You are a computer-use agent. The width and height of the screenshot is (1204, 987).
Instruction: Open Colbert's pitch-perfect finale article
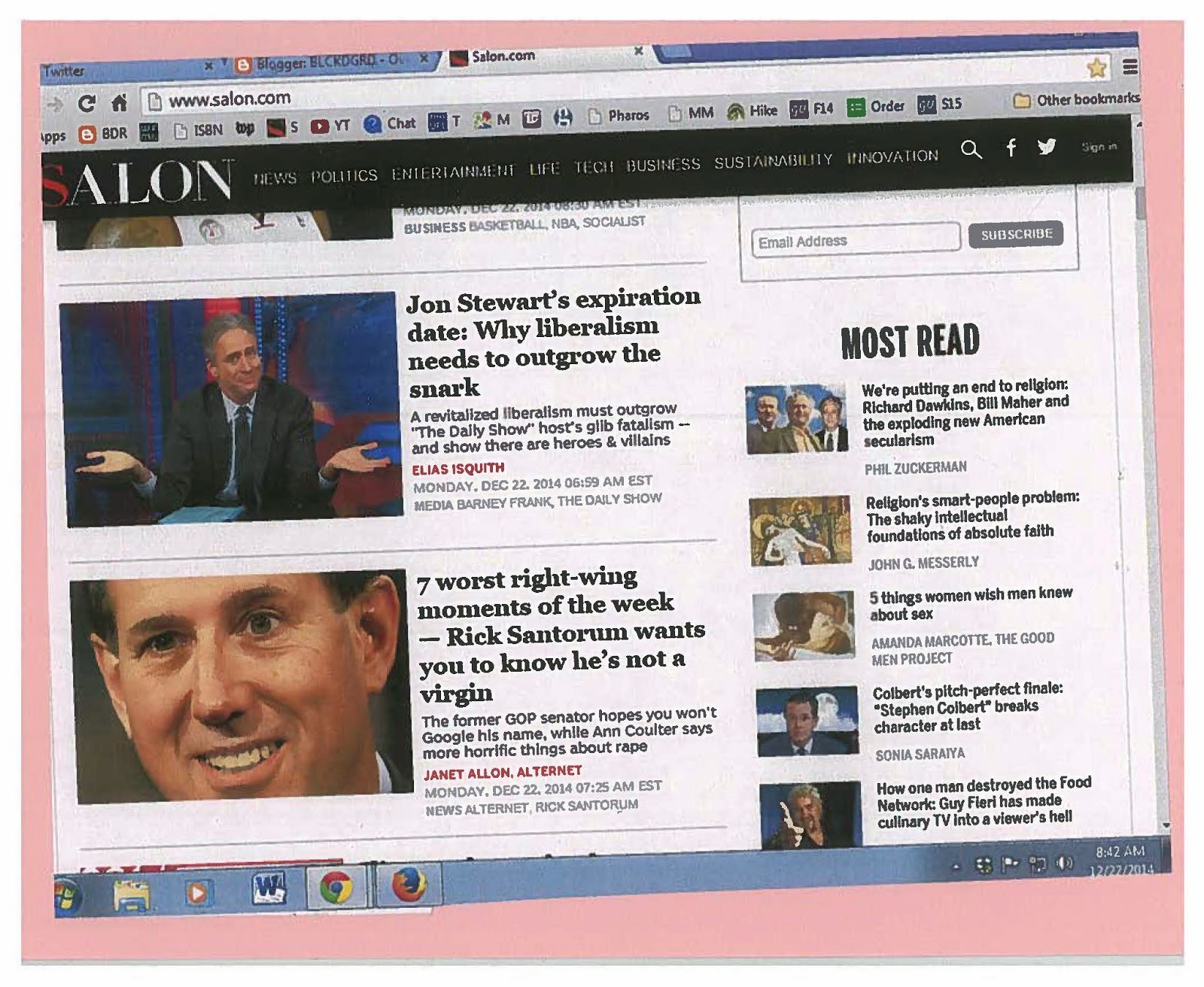pyautogui.click(x=968, y=707)
